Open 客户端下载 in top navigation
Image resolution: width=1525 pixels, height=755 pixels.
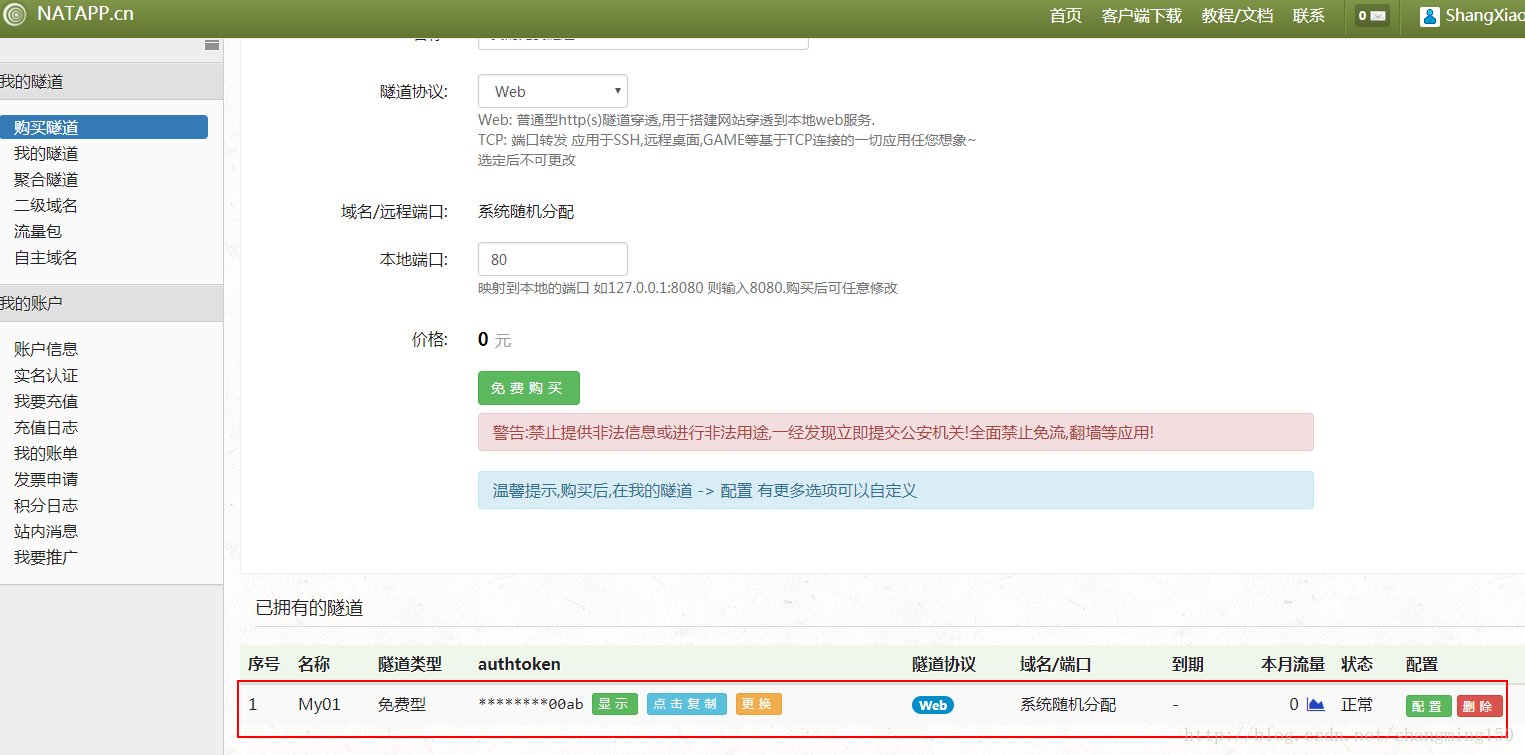[x=1142, y=16]
